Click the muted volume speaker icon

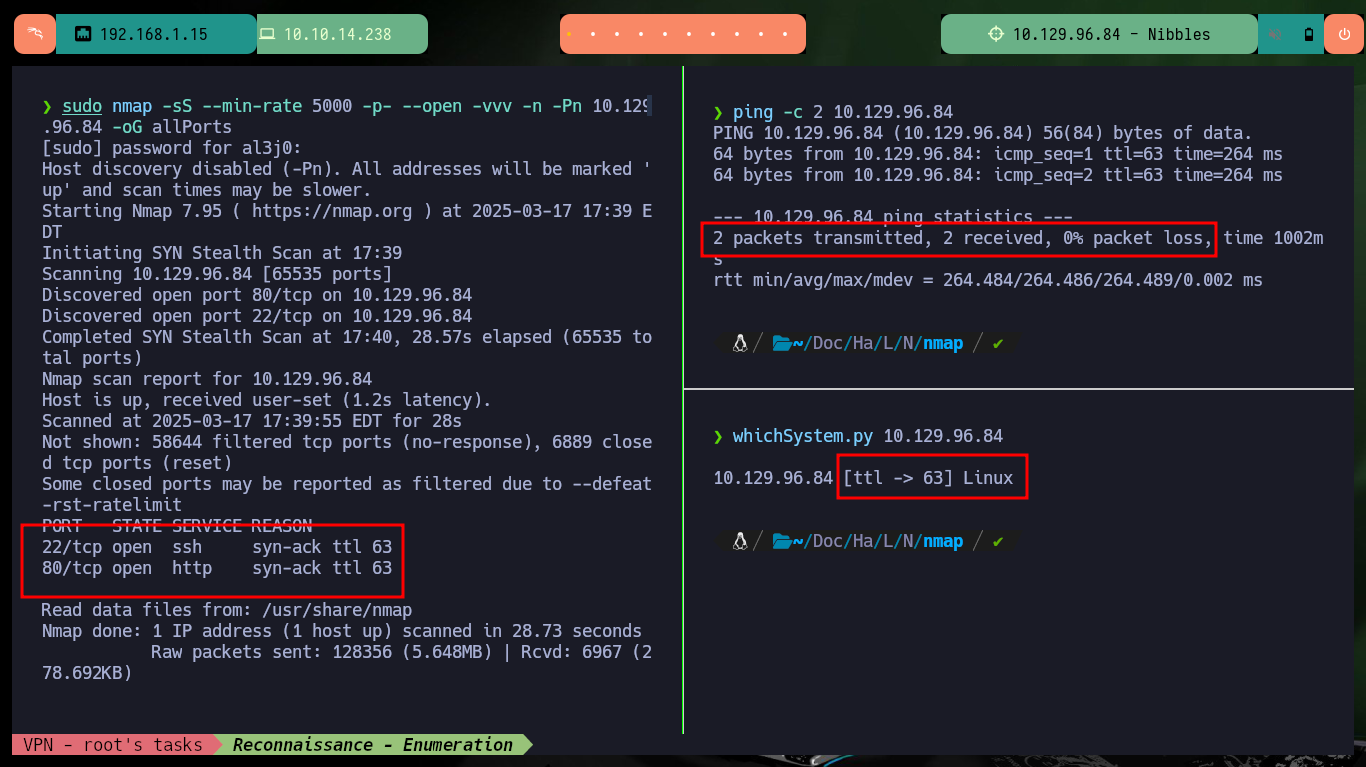pyautogui.click(x=1276, y=34)
